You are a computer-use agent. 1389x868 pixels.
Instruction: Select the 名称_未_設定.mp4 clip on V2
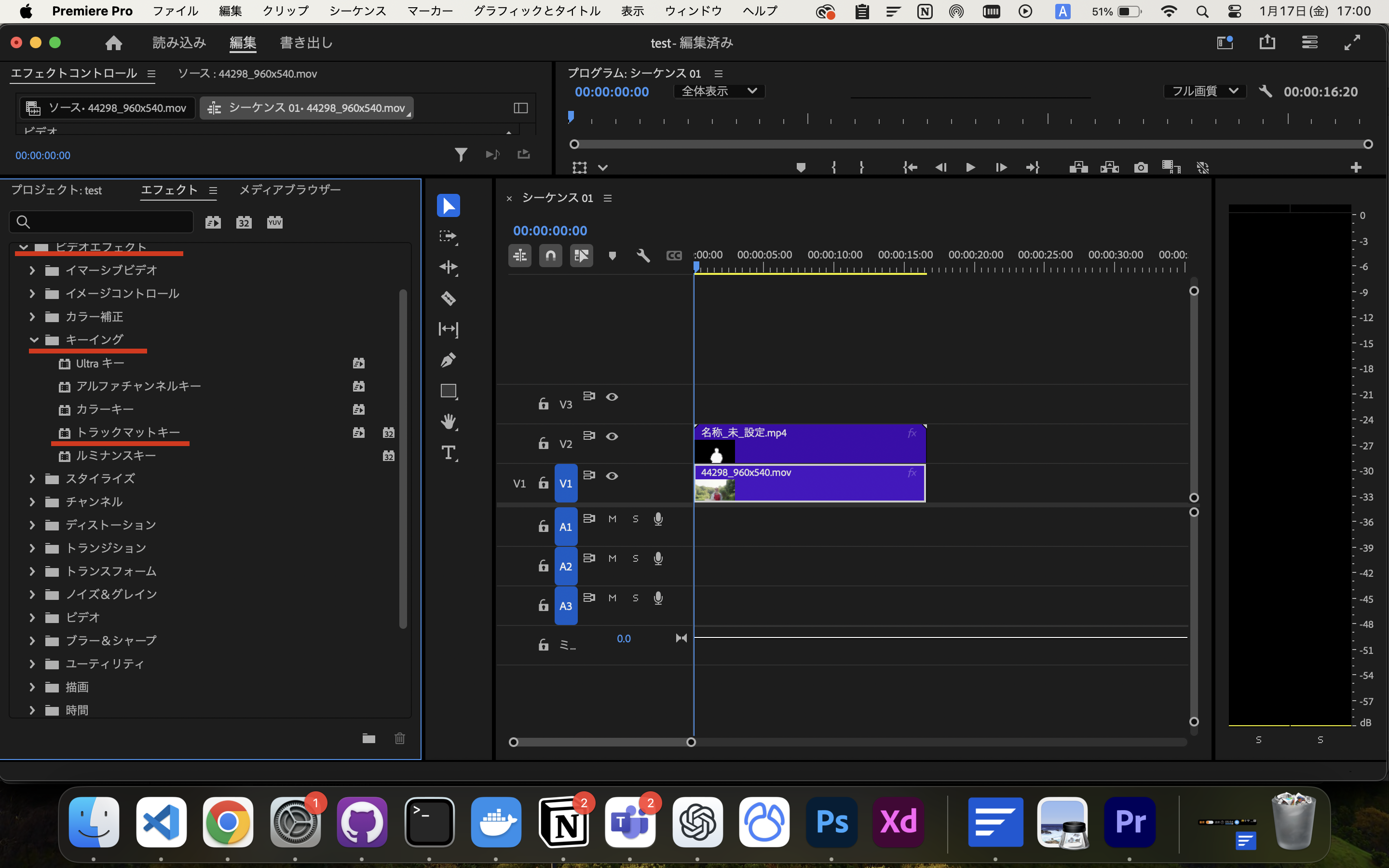[809, 443]
